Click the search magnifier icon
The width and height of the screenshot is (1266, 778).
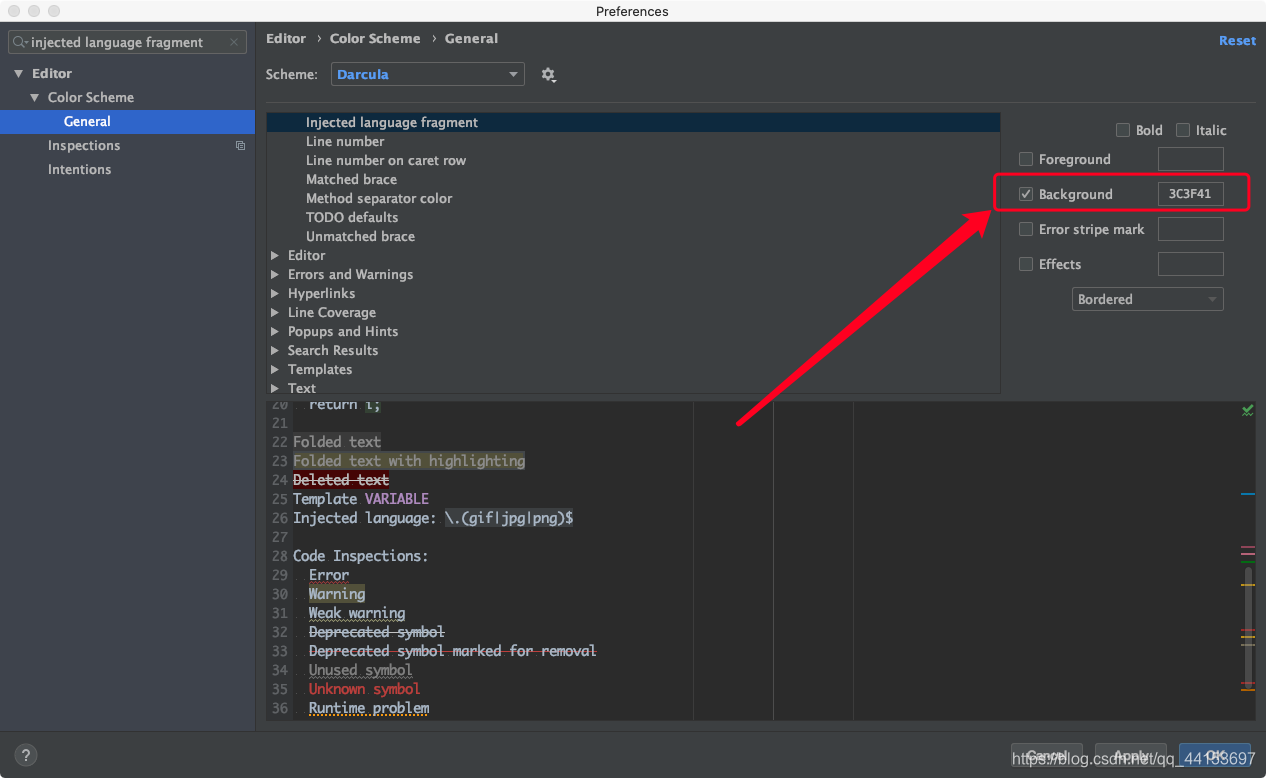pos(20,42)
